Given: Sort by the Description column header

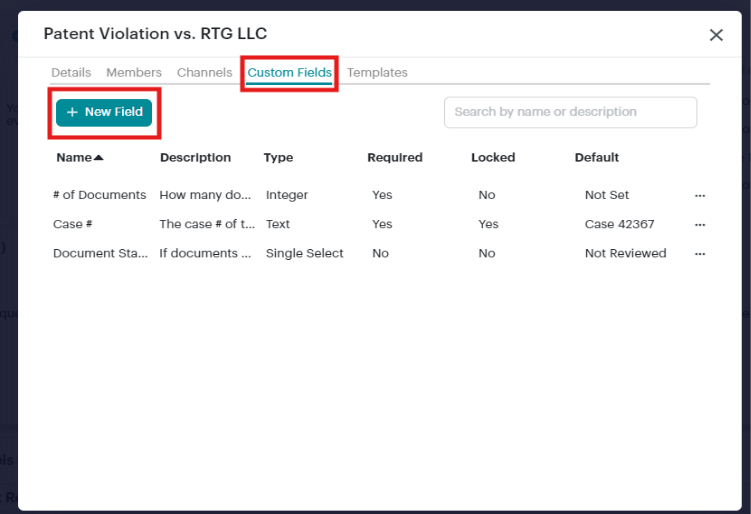Looking at the screenshot, I should [195, 158].
